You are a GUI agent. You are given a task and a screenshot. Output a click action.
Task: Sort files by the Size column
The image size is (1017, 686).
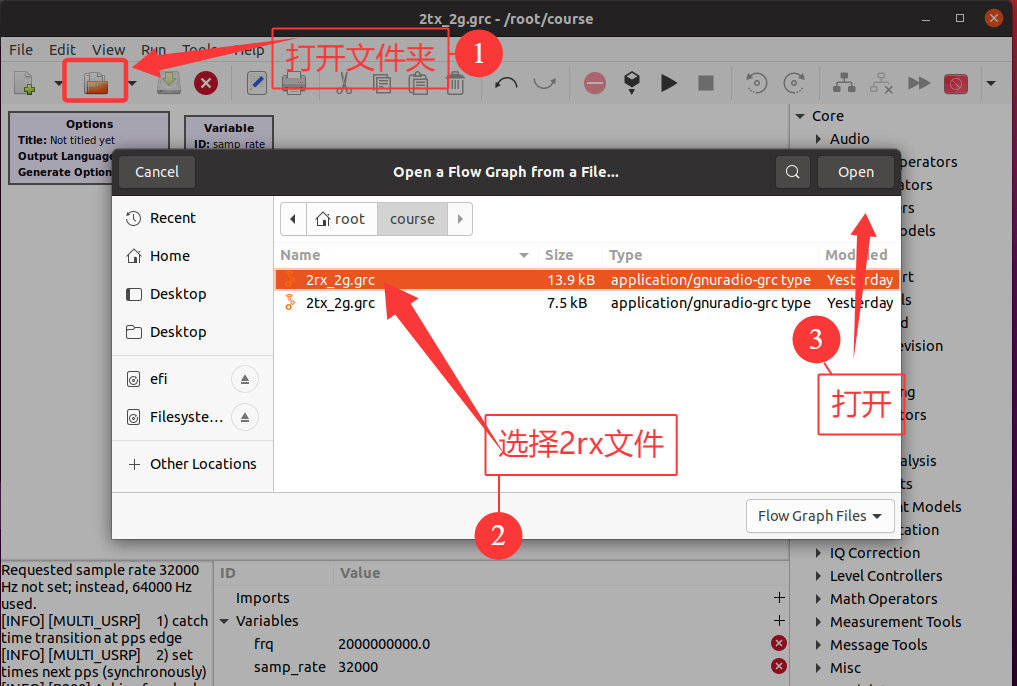569,255
